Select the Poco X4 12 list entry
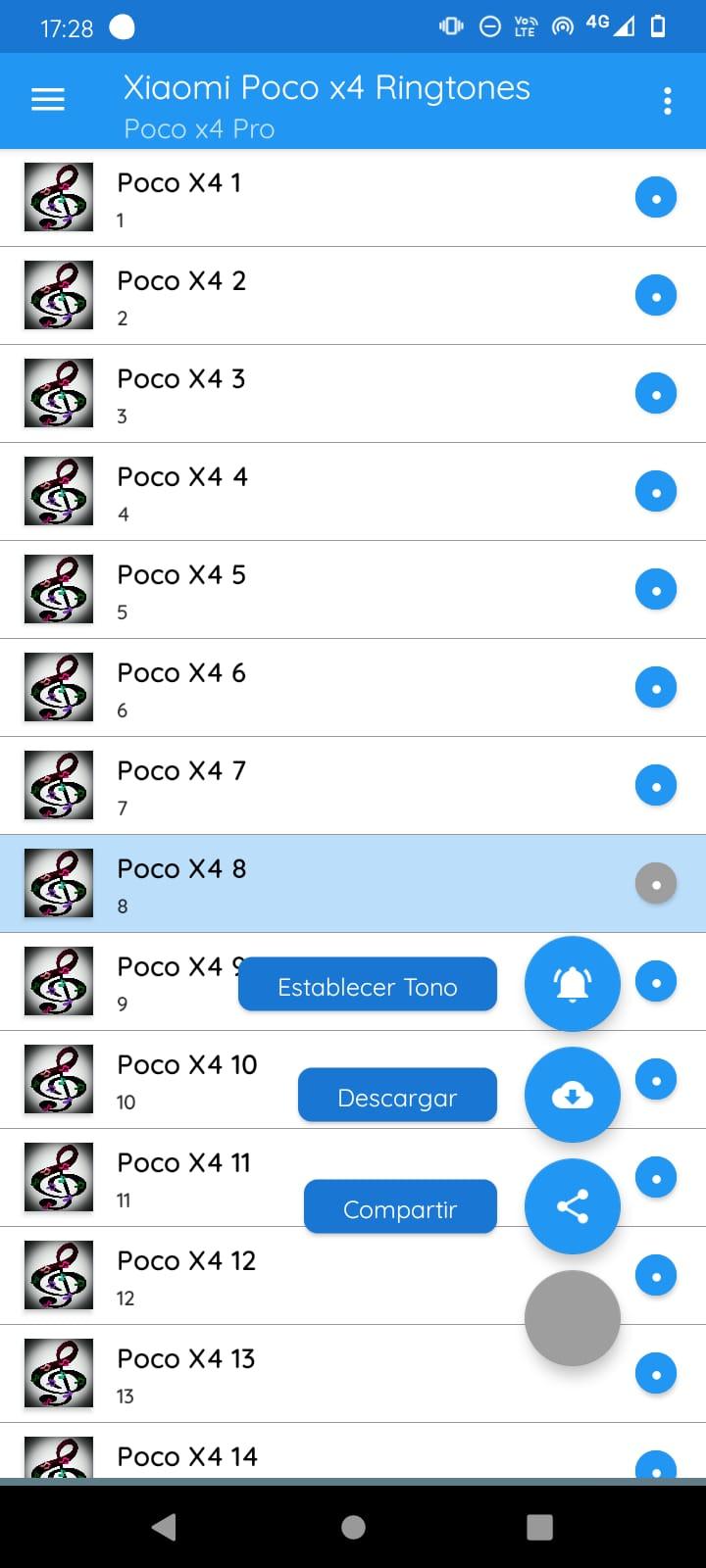Image resolution: width=706 pixels, height=1568 pixels. pos(353,1275)
